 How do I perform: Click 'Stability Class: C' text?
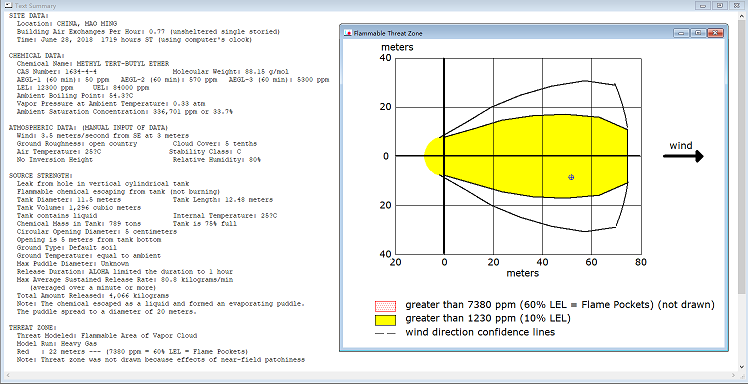point(205,152)
